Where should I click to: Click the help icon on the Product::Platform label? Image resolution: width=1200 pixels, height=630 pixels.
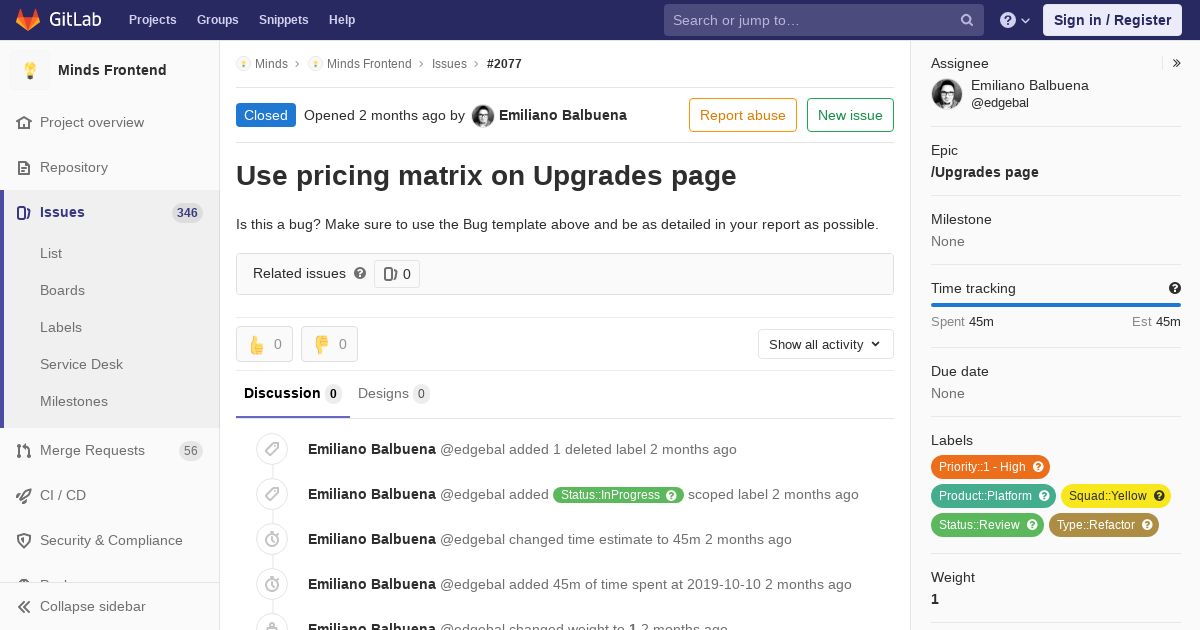point(1044,496)
